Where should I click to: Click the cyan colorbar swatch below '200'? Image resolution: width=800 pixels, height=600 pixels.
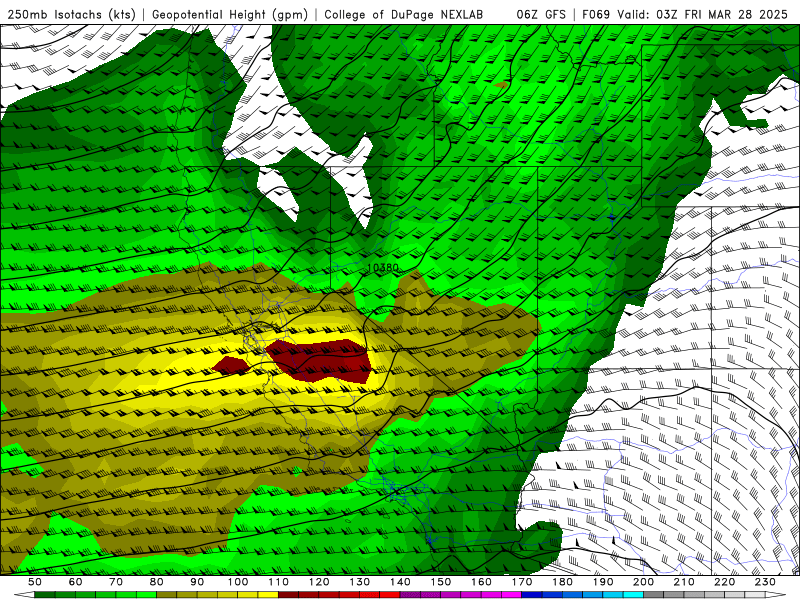633,595
